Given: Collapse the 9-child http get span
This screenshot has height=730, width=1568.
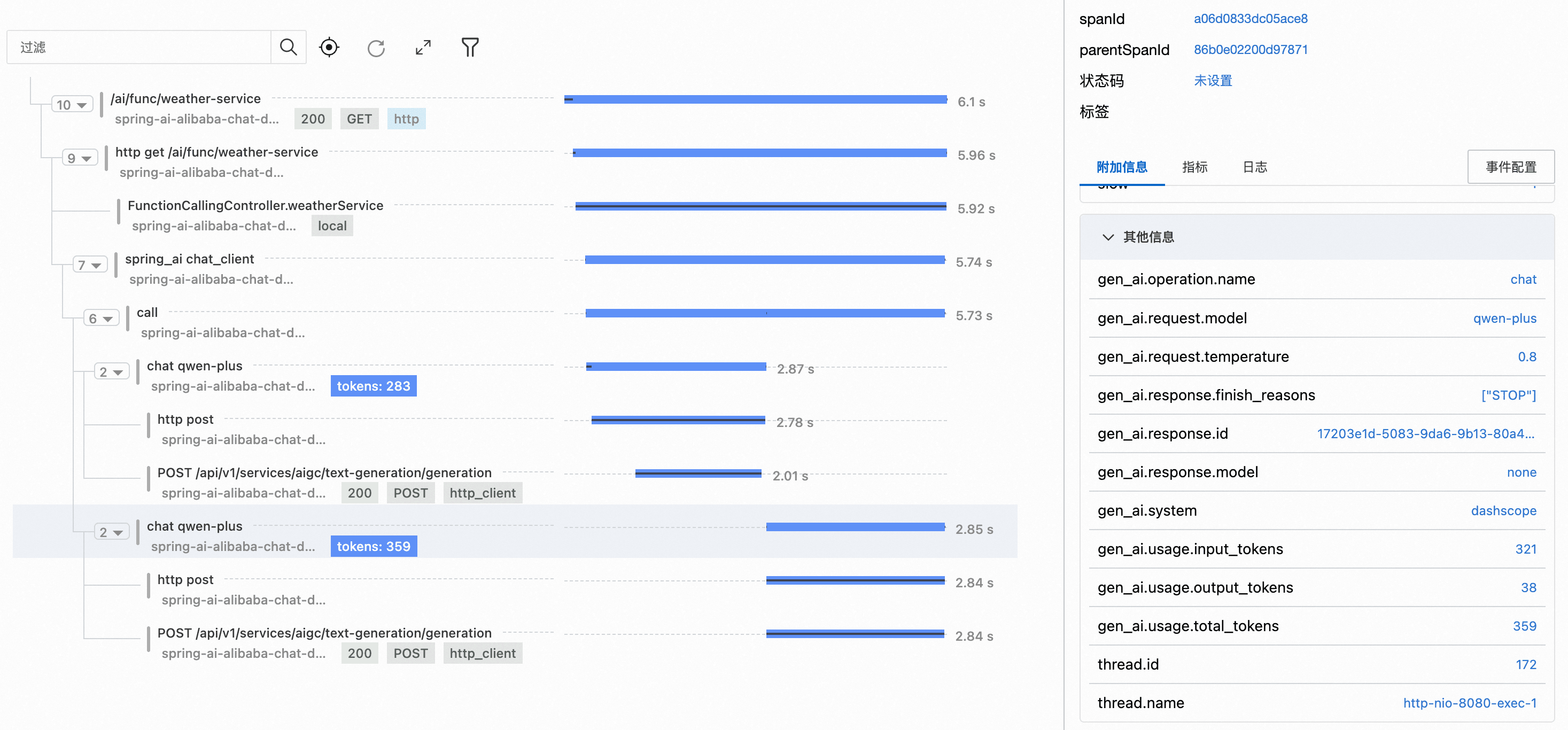Looking at the screenshot, I should click(x=80, y=158).
